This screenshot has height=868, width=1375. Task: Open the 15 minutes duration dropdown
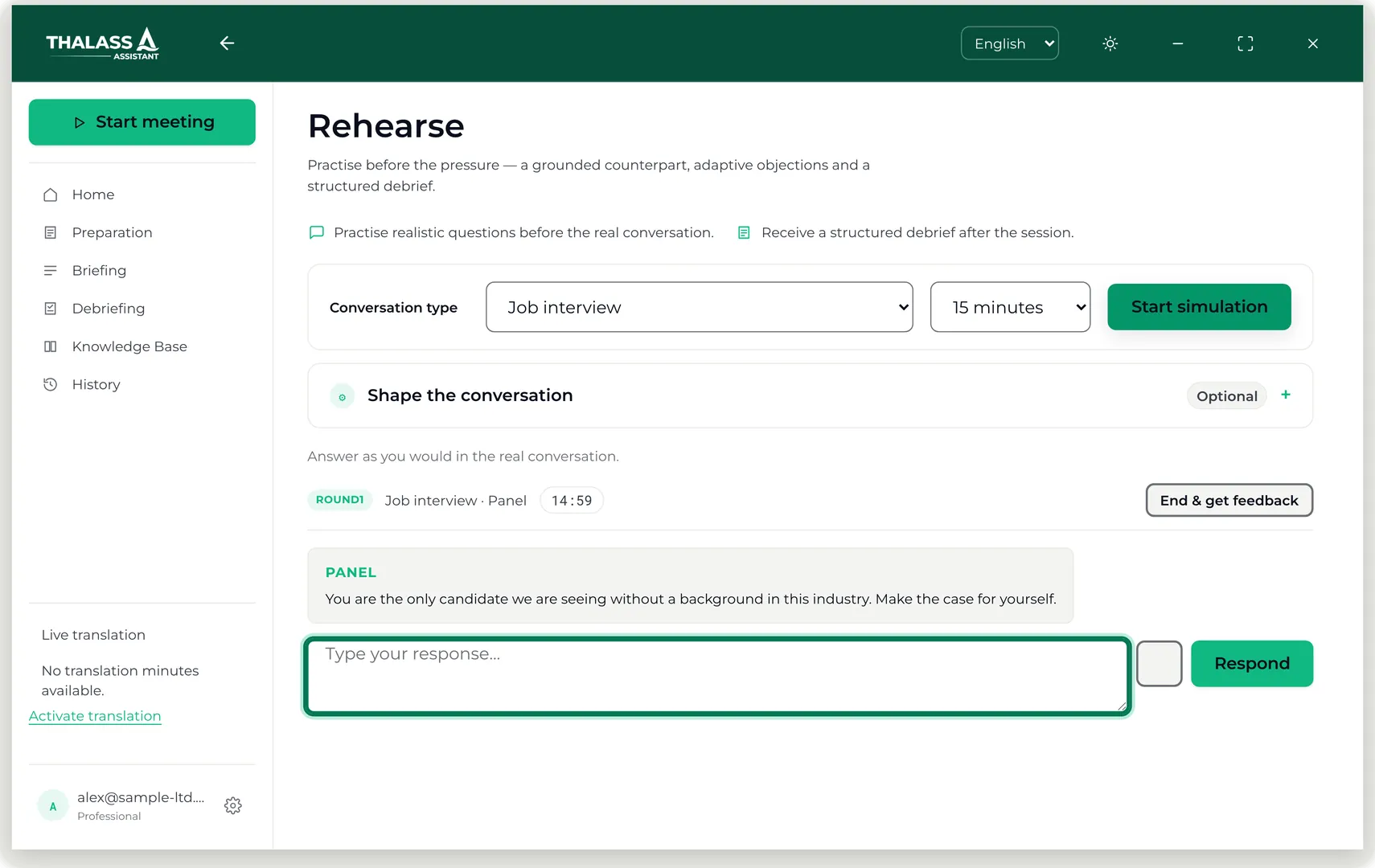(1011, 307)
